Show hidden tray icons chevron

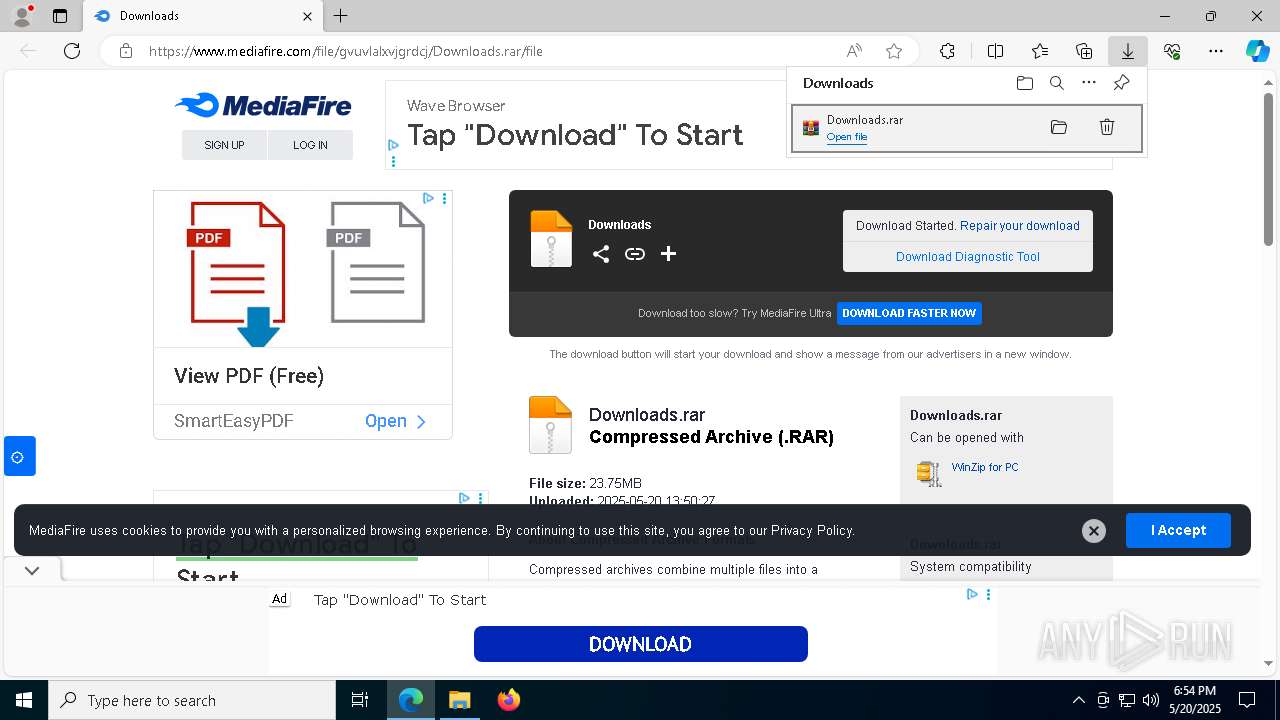point(1078,700)
